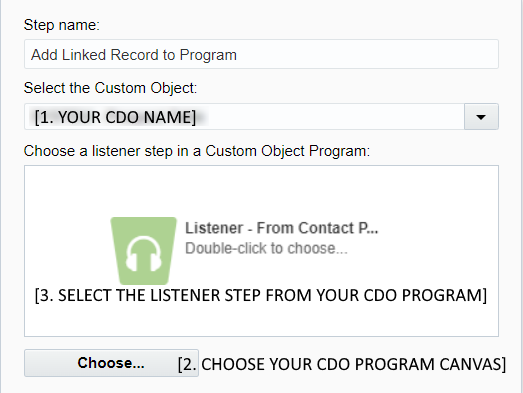Viewport: 523px width, 393px height.
Task: Click the 'Step name:' label
Action: 62,25
